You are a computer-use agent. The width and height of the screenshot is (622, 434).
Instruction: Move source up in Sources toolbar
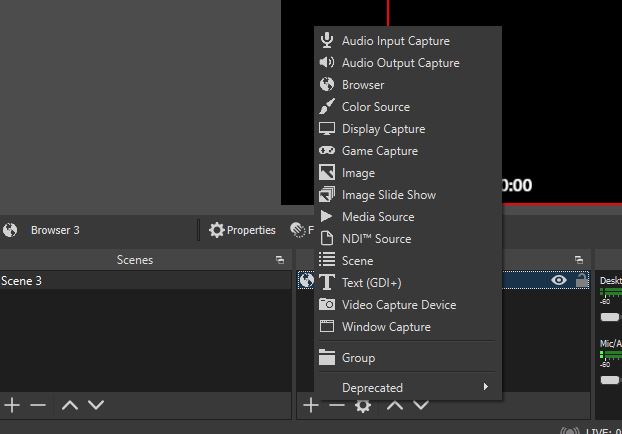click(395, 405)
